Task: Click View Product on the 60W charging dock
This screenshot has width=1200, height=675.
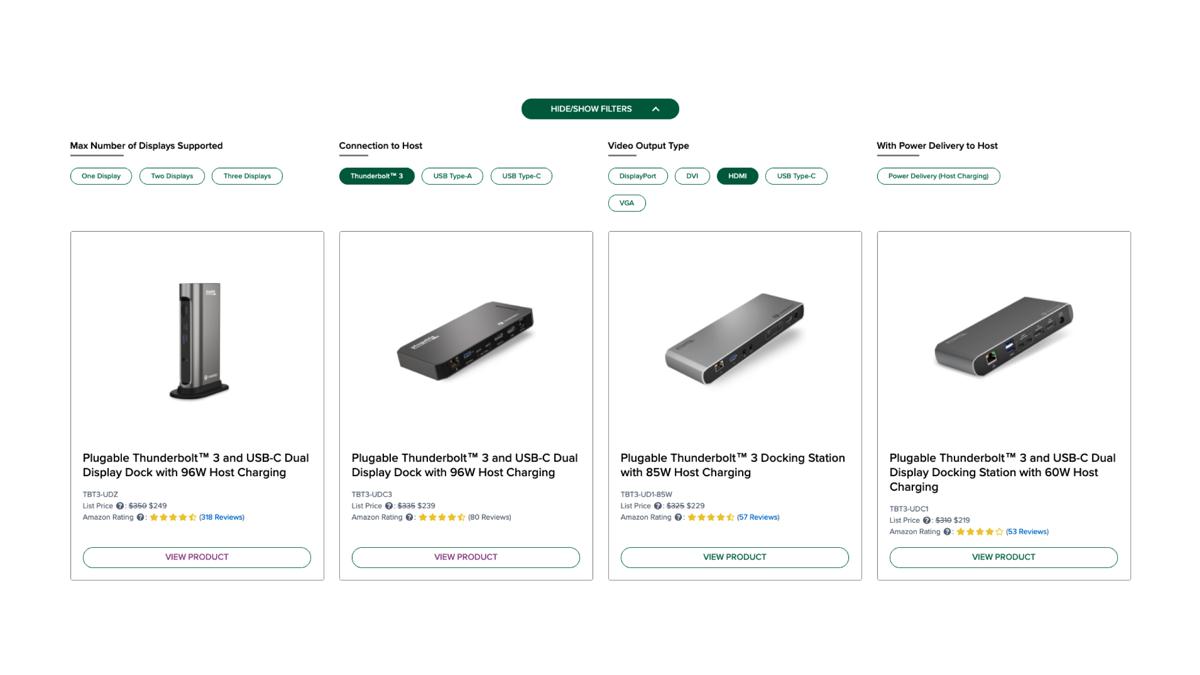Action: click(x=1003, y=557)
